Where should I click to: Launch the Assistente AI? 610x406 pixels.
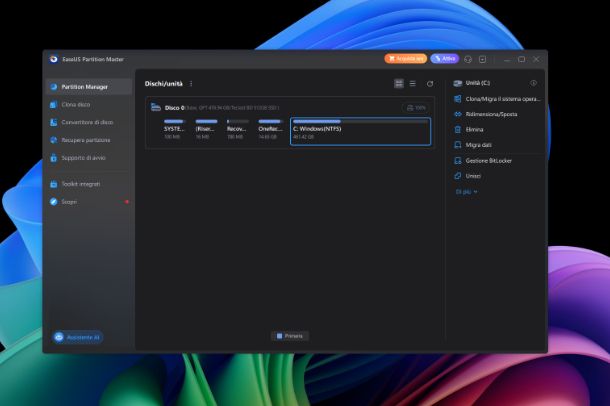pos(78,337)
